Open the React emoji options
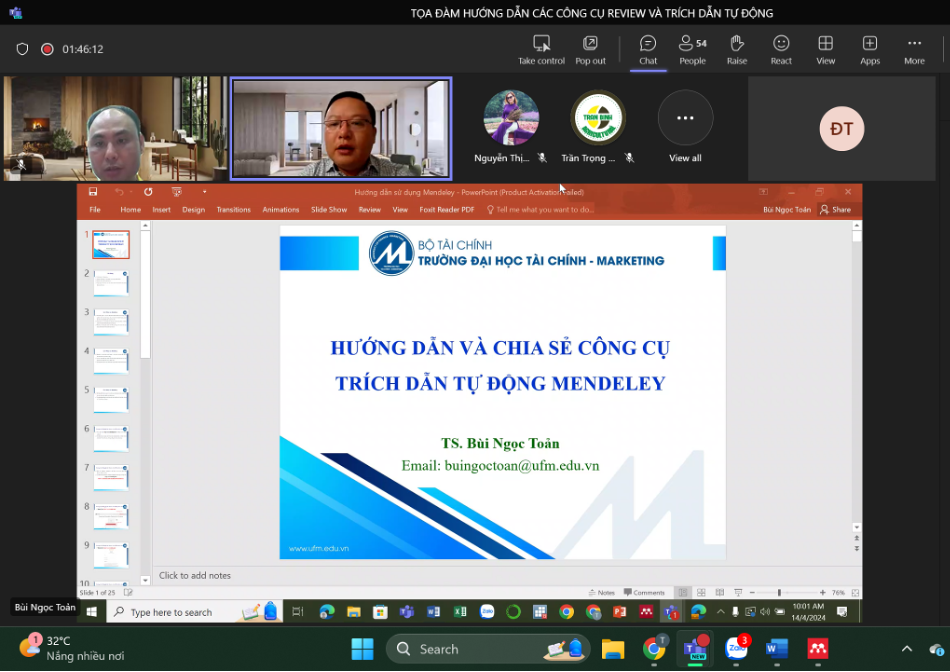950x672 pixels. tap(781, 49)
